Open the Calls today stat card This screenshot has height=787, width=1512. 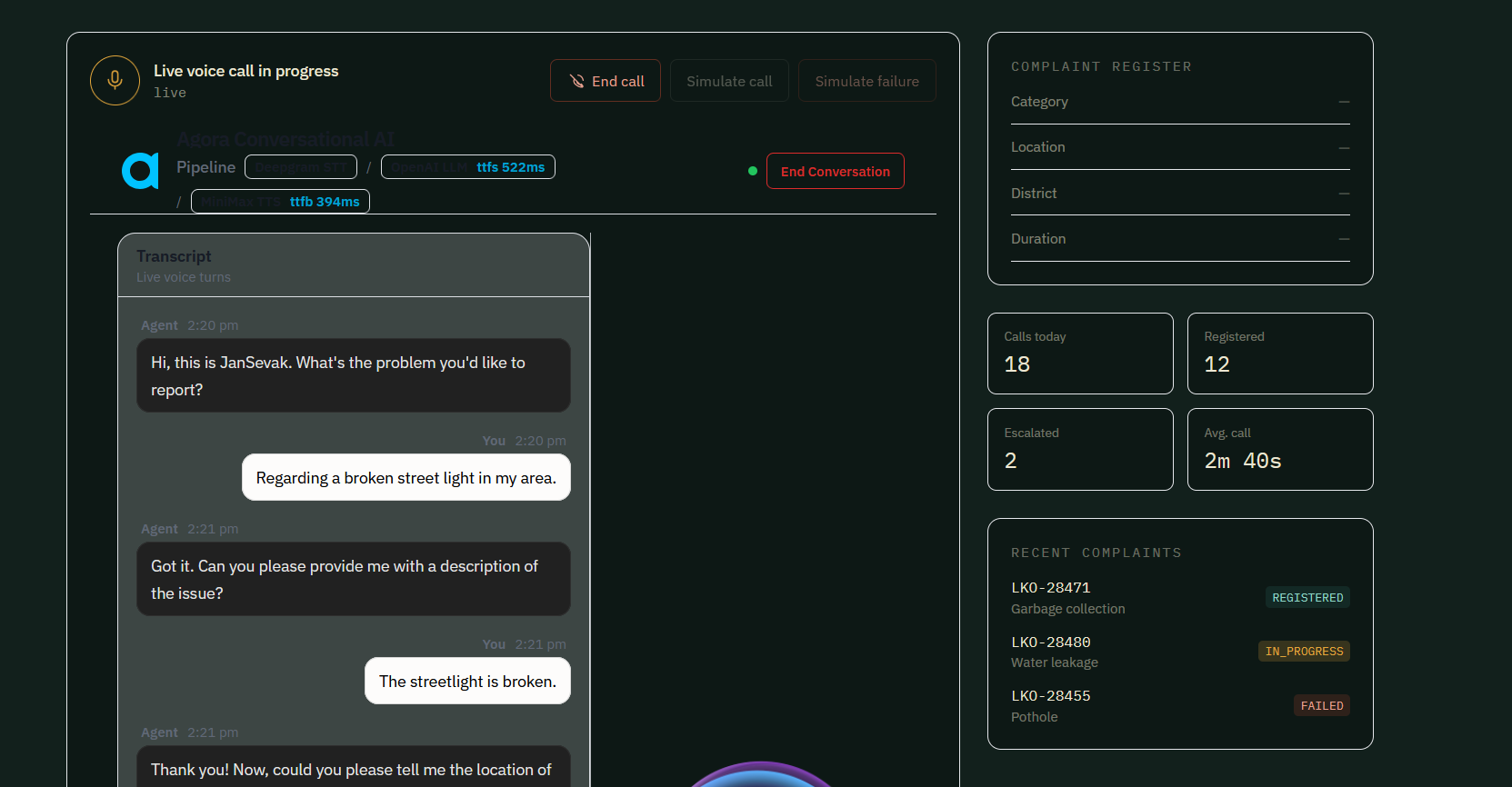(1080, 354)
